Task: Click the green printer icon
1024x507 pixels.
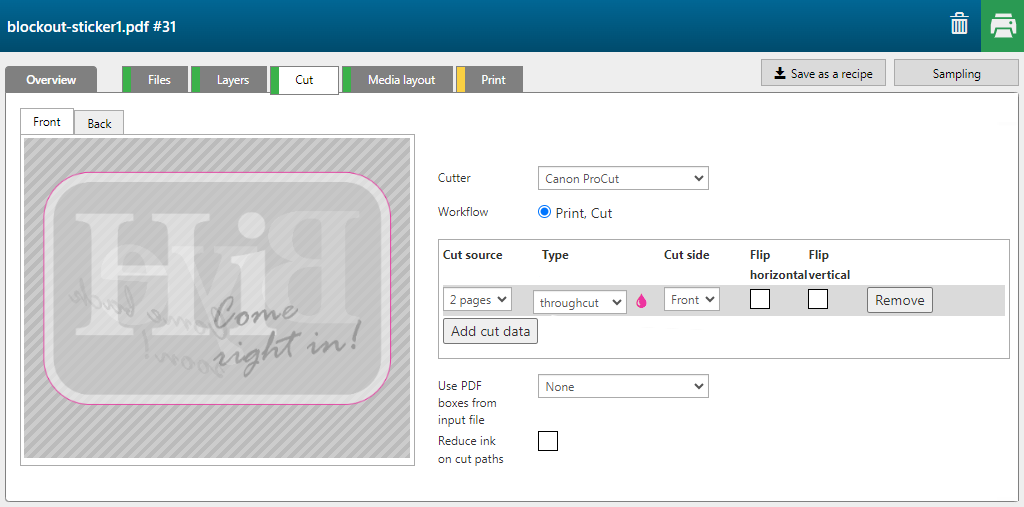Action: [1002, 25]
